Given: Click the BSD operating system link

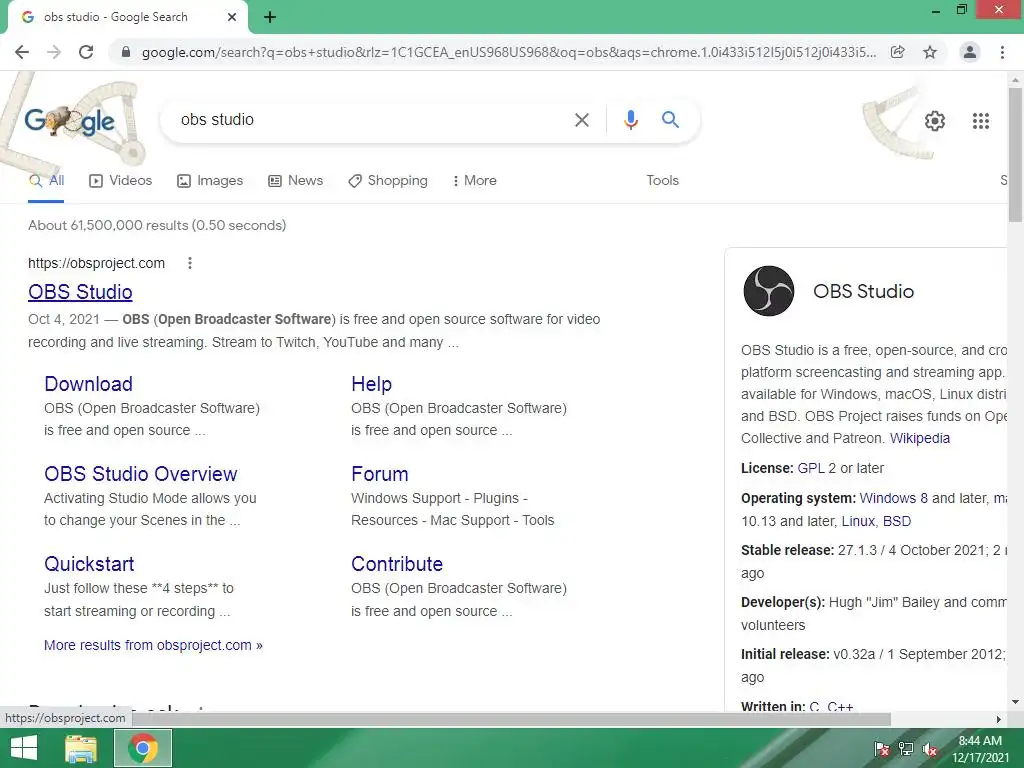Looking at the screenshot, I should pyautogui.click(x=897, y=521).
